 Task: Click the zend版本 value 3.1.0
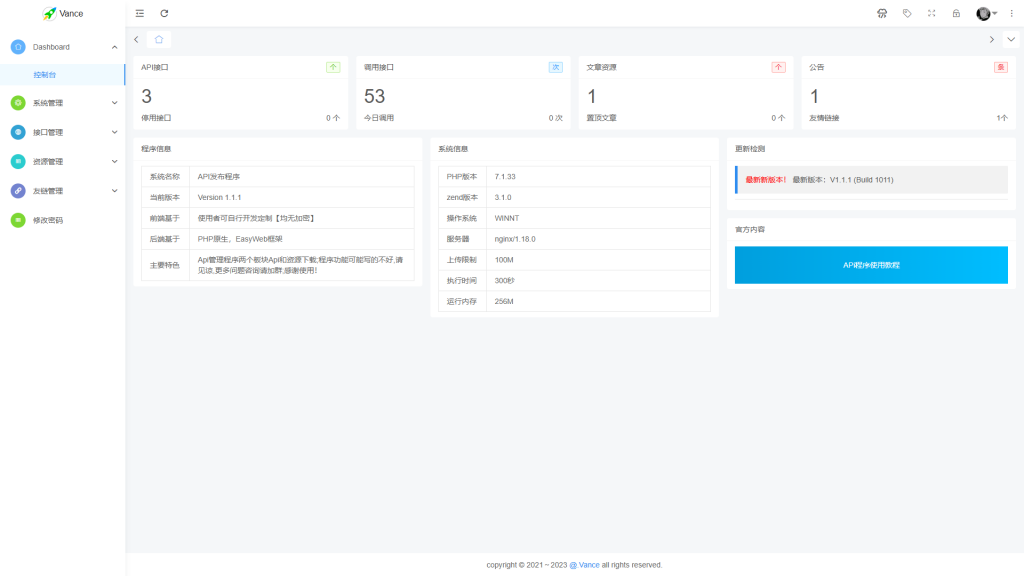coord(503,197)
